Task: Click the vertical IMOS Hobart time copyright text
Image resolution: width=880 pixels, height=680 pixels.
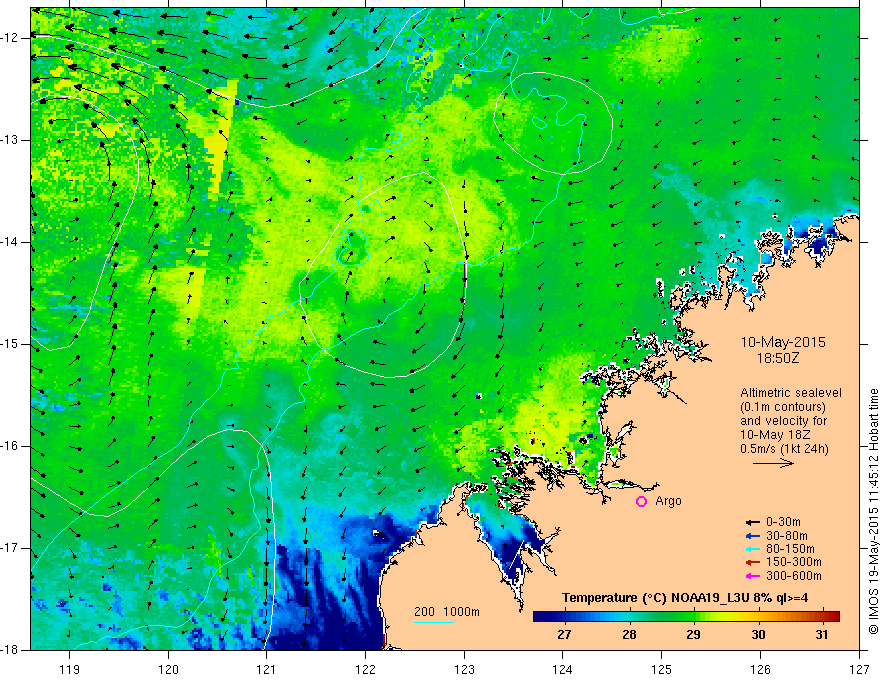Action: 873,511
